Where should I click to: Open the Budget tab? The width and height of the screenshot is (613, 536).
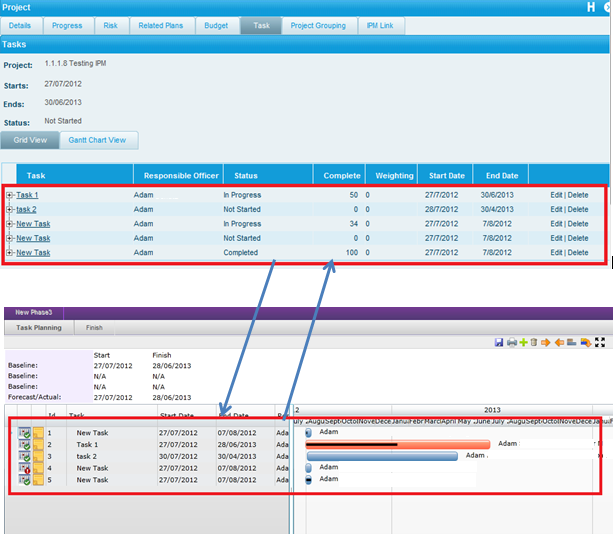click(216, 26)
